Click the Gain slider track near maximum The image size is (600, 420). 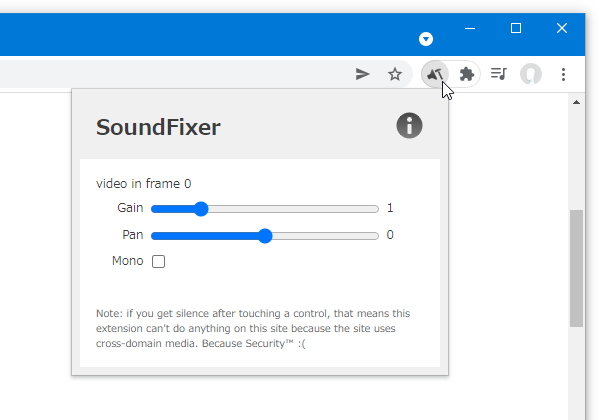click(373, 209)
